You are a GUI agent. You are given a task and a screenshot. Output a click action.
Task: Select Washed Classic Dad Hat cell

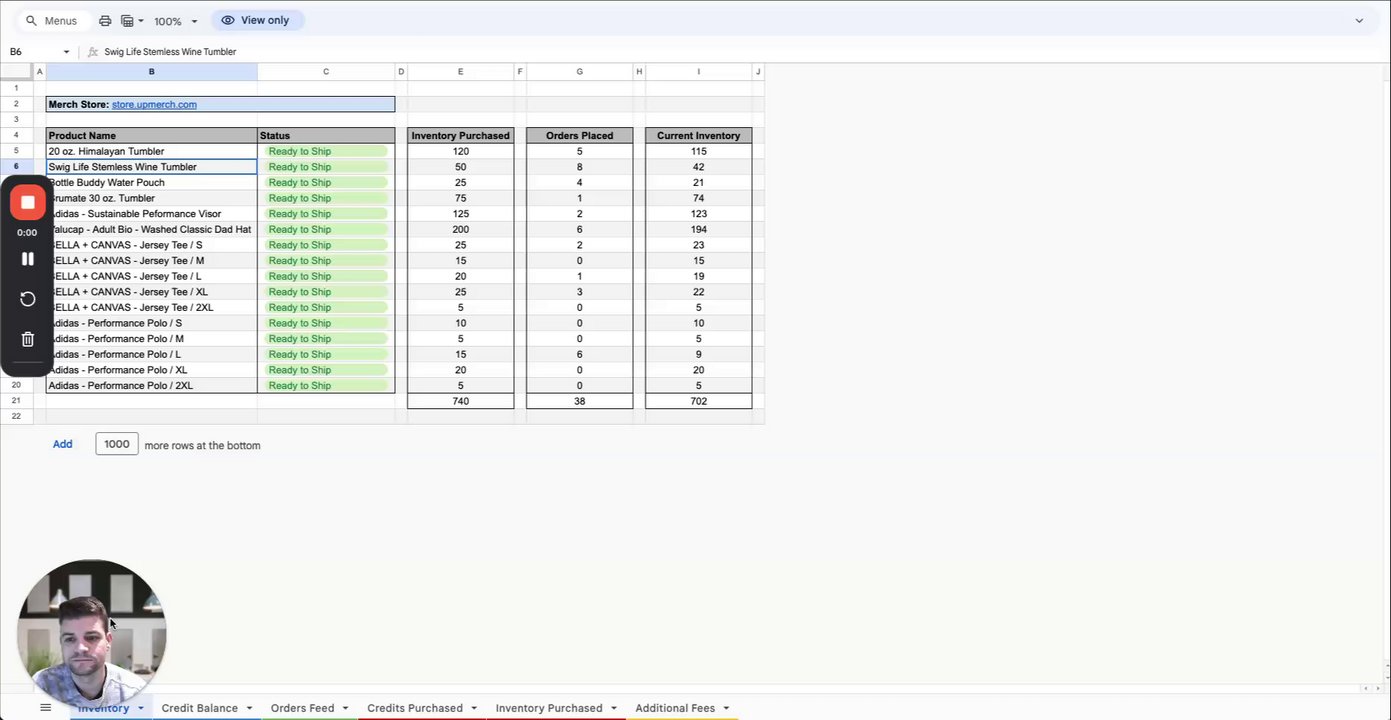151,230
